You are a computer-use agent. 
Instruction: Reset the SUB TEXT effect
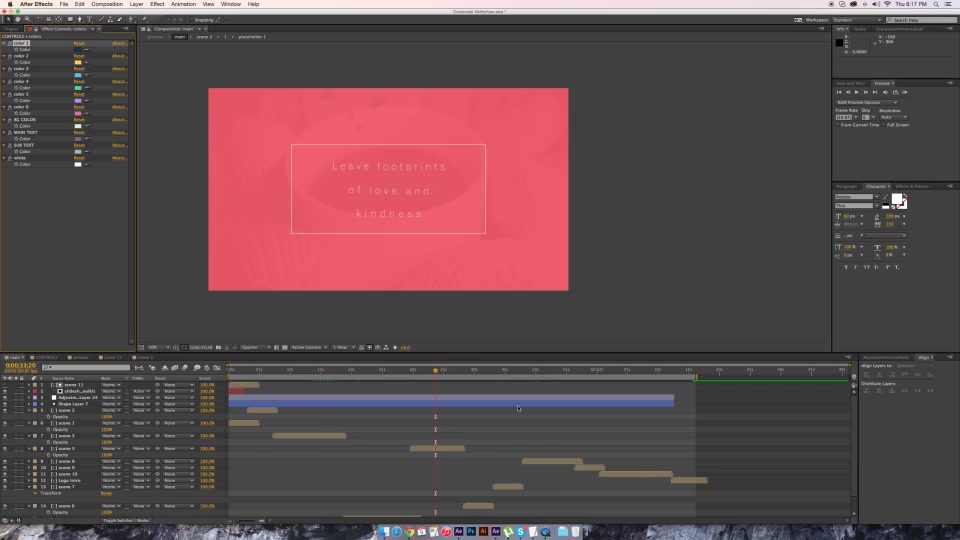pyautogui.click(x=79, y=145)
